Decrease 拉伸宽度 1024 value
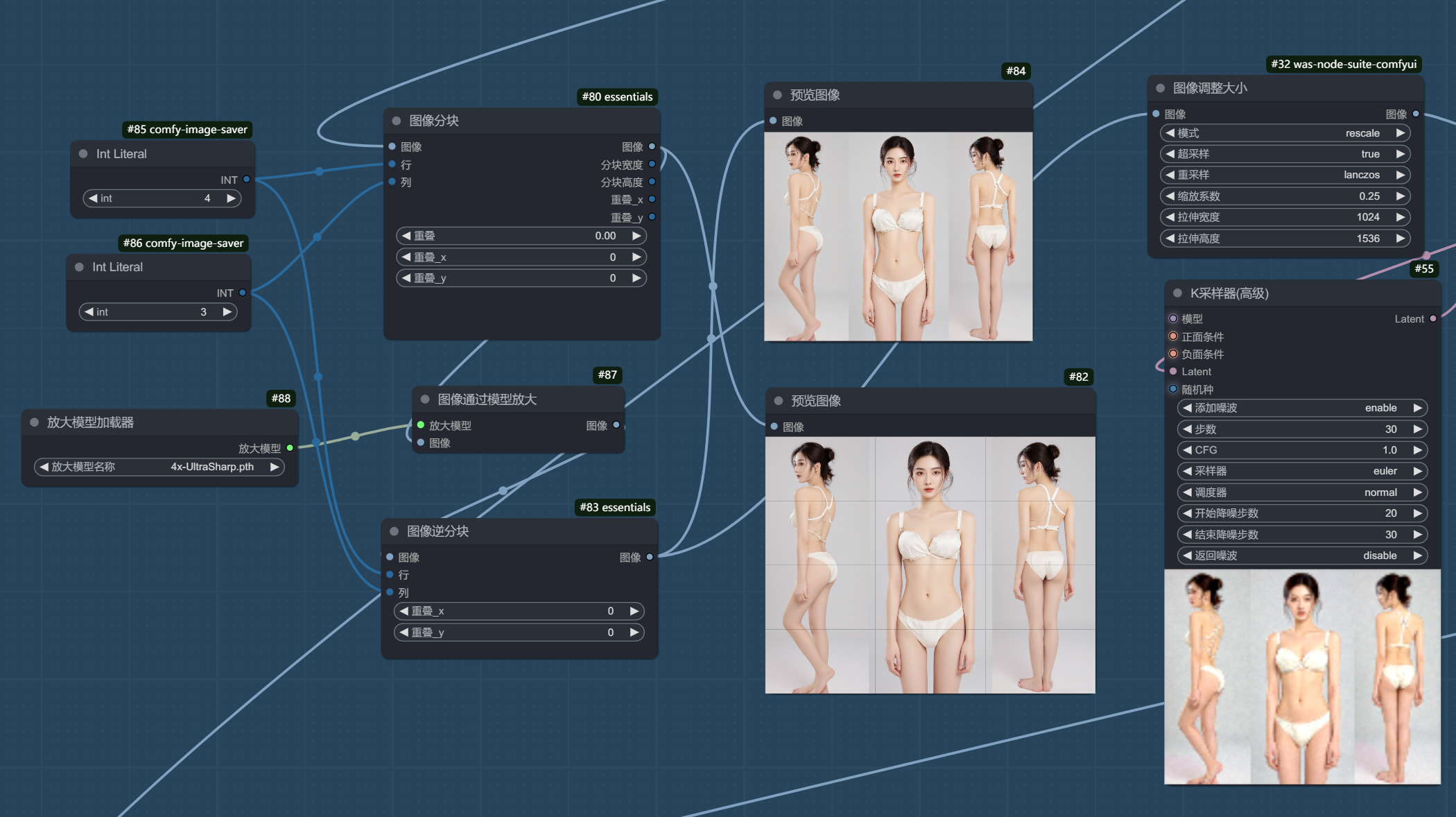The image size is (1456, 817). (1170, 217)
